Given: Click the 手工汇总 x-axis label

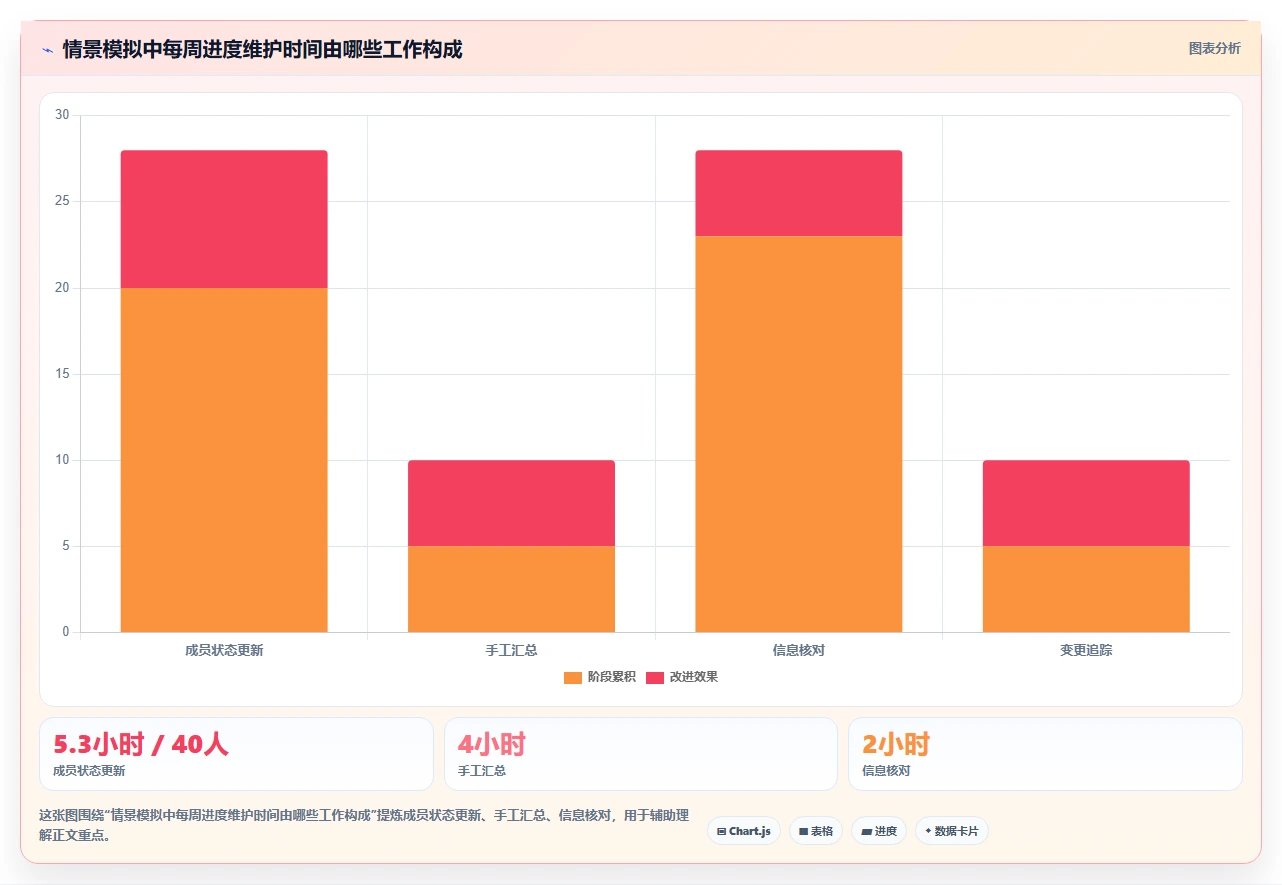Looking at the screenshot, I should click(511, 650).
